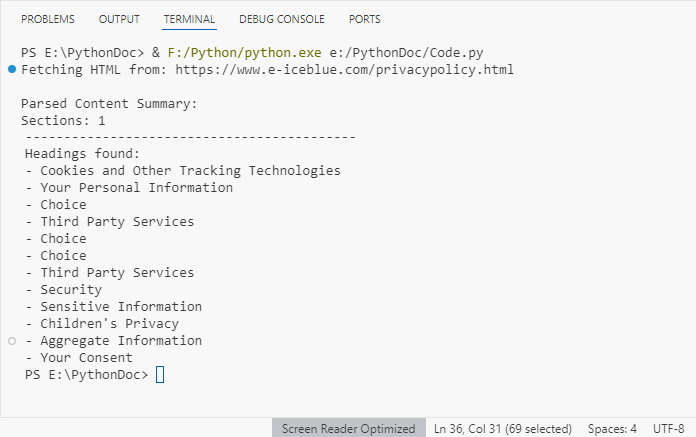
Task: Toggle Screen Reader Optimized status item
Action: (x=348, y=428)
